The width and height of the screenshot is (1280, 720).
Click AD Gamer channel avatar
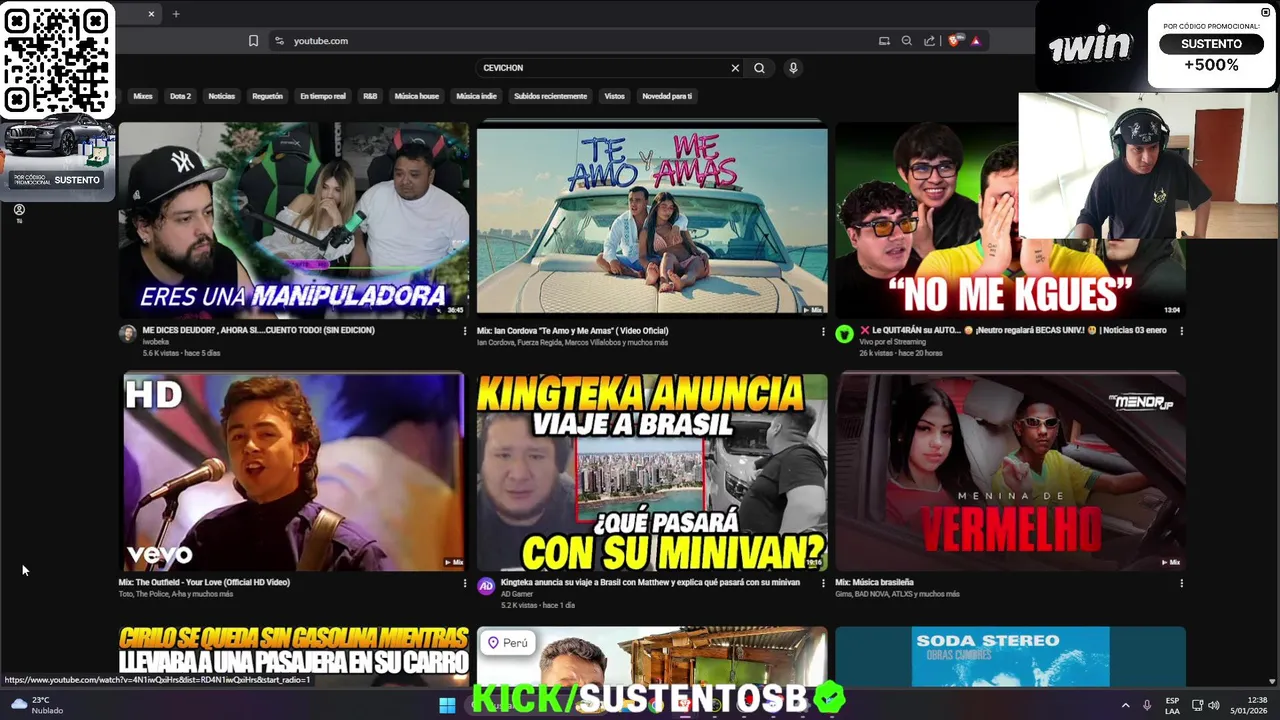486,586
